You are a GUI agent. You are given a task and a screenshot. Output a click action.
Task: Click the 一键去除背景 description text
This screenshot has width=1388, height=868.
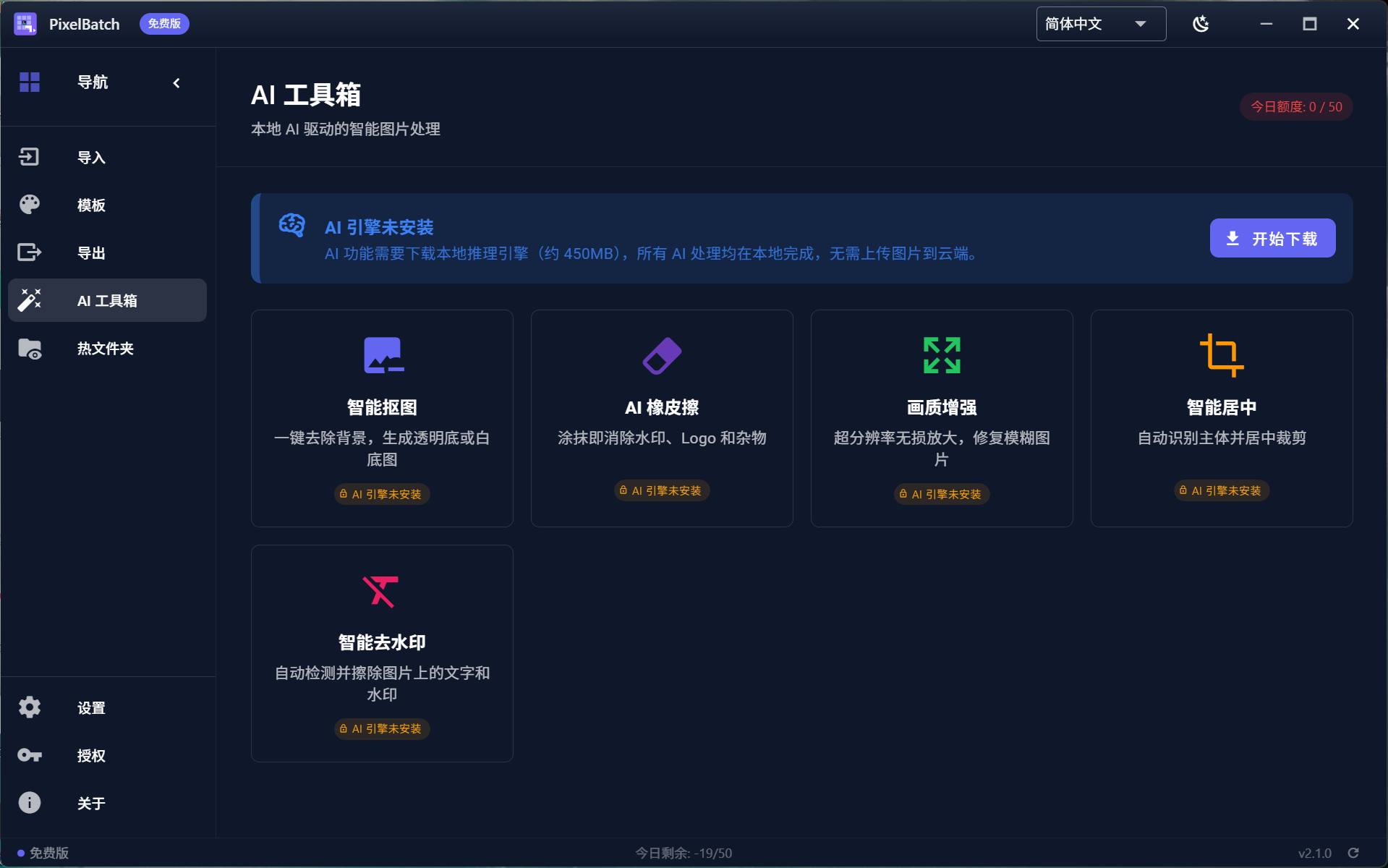click(382, 448)
